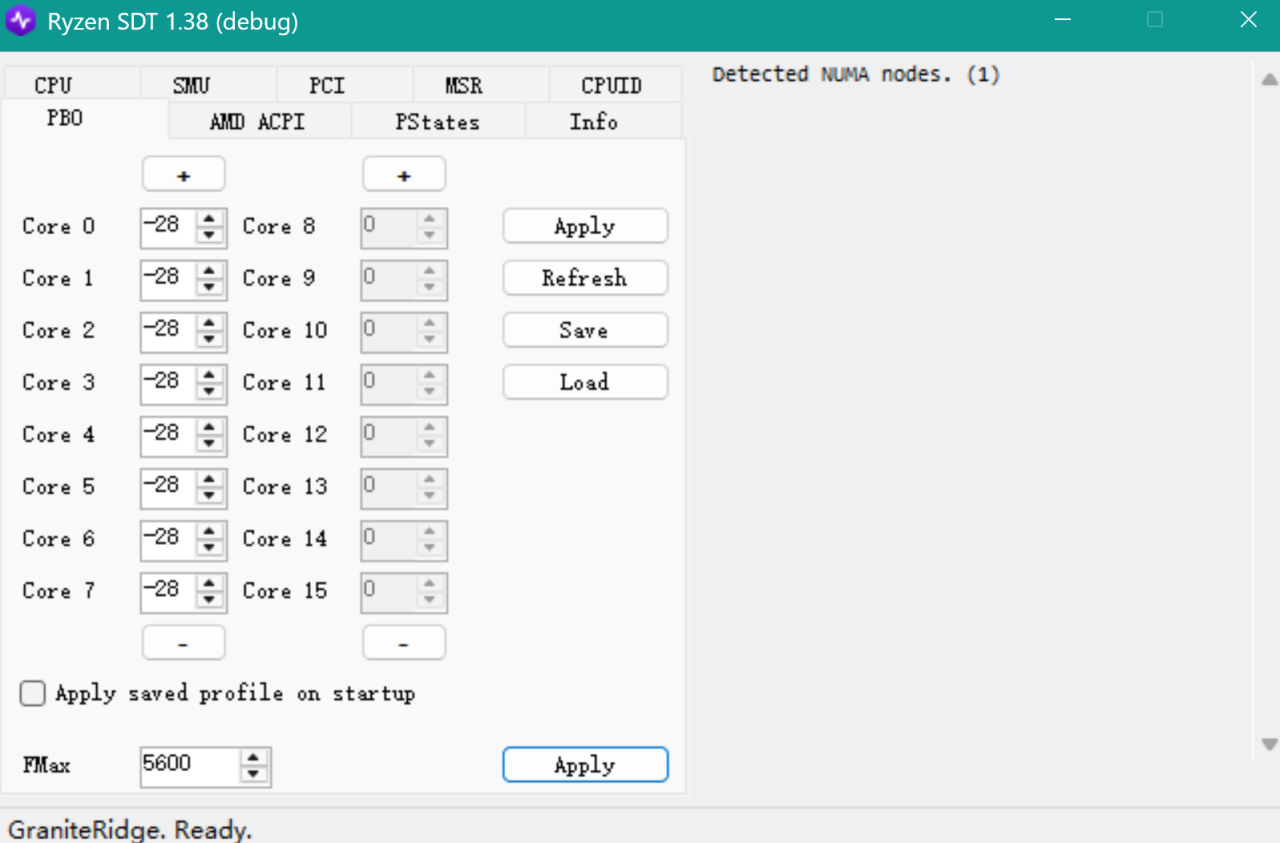Decrease Core 6 offset with down arrow
This screenshot has width=1280, height=843.
[x=209, y=547]
